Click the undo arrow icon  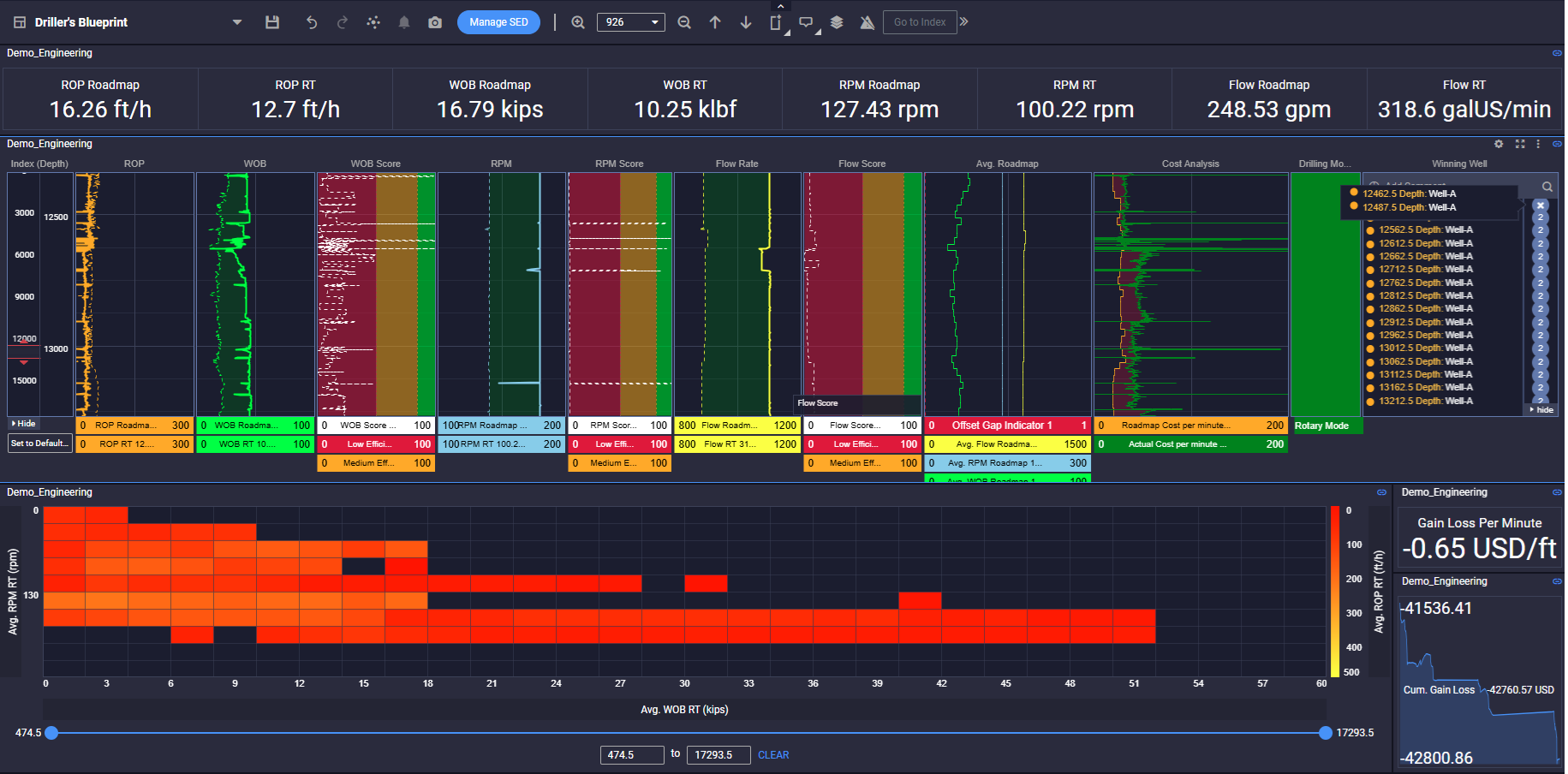[x=312, y=22]
